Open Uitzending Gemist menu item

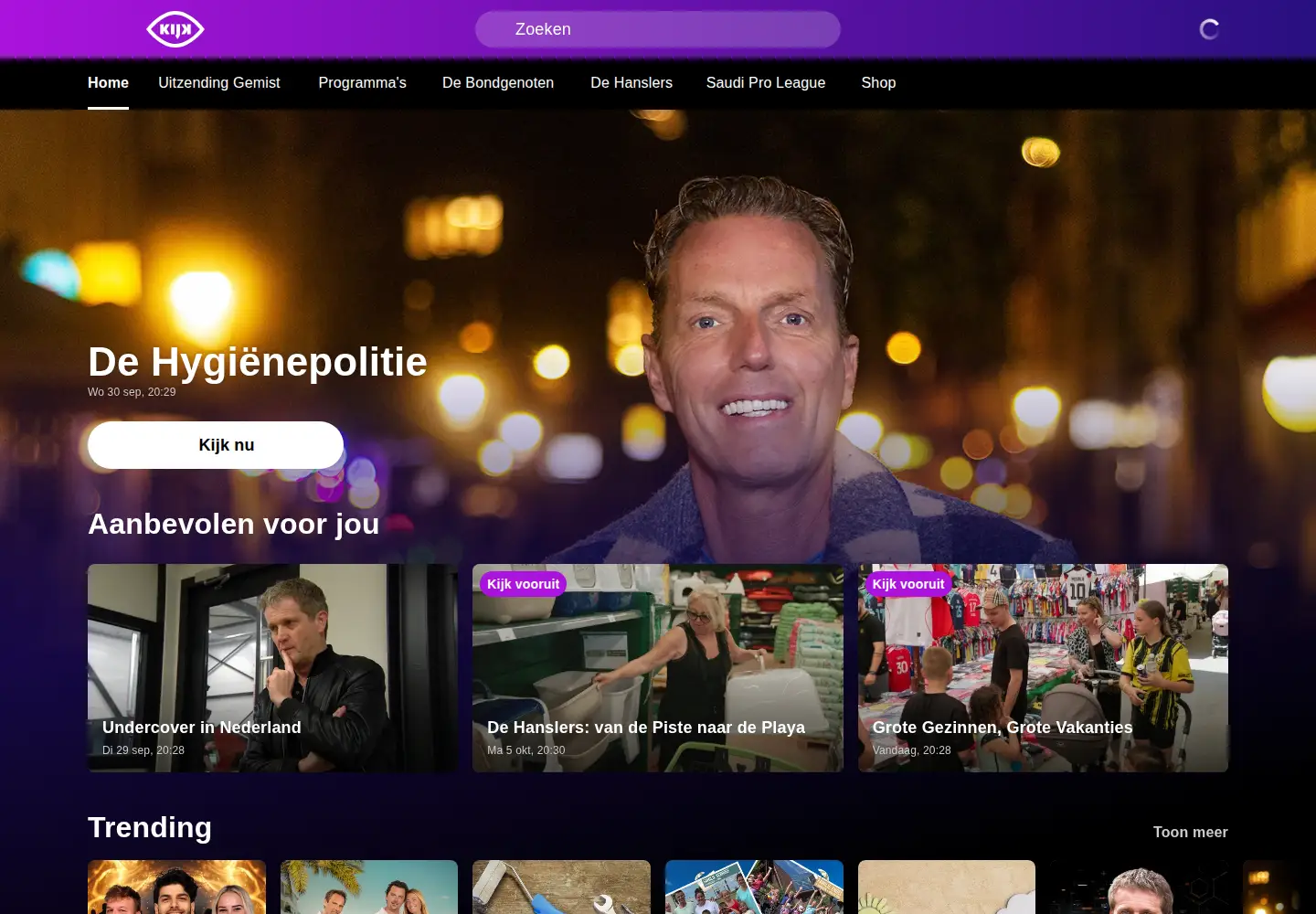tap(219, 83)
